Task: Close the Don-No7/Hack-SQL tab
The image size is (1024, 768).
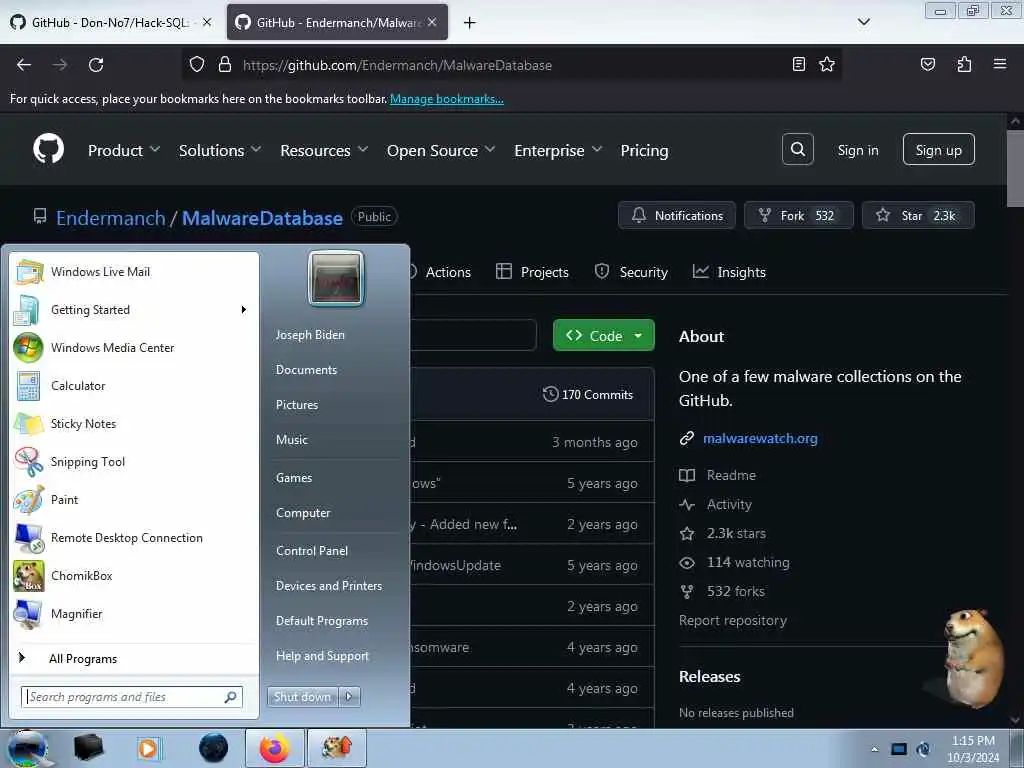Action: 206,22
